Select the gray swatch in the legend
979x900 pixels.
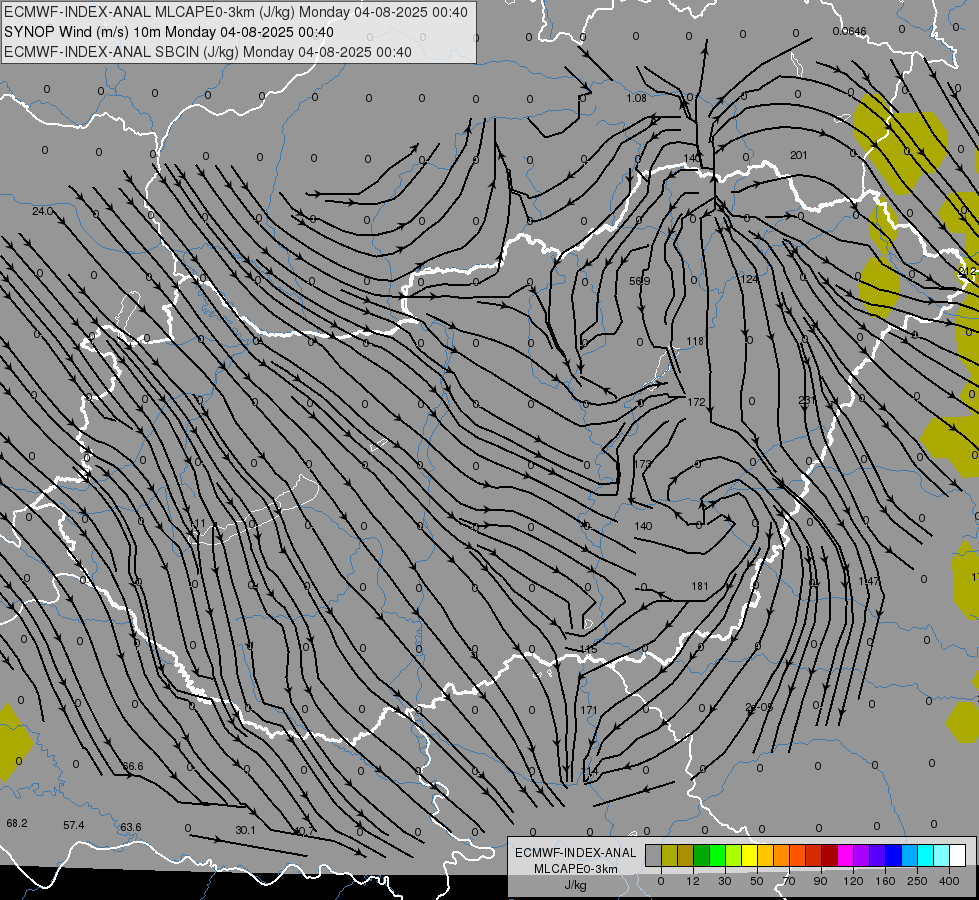[x=653, y=855]
